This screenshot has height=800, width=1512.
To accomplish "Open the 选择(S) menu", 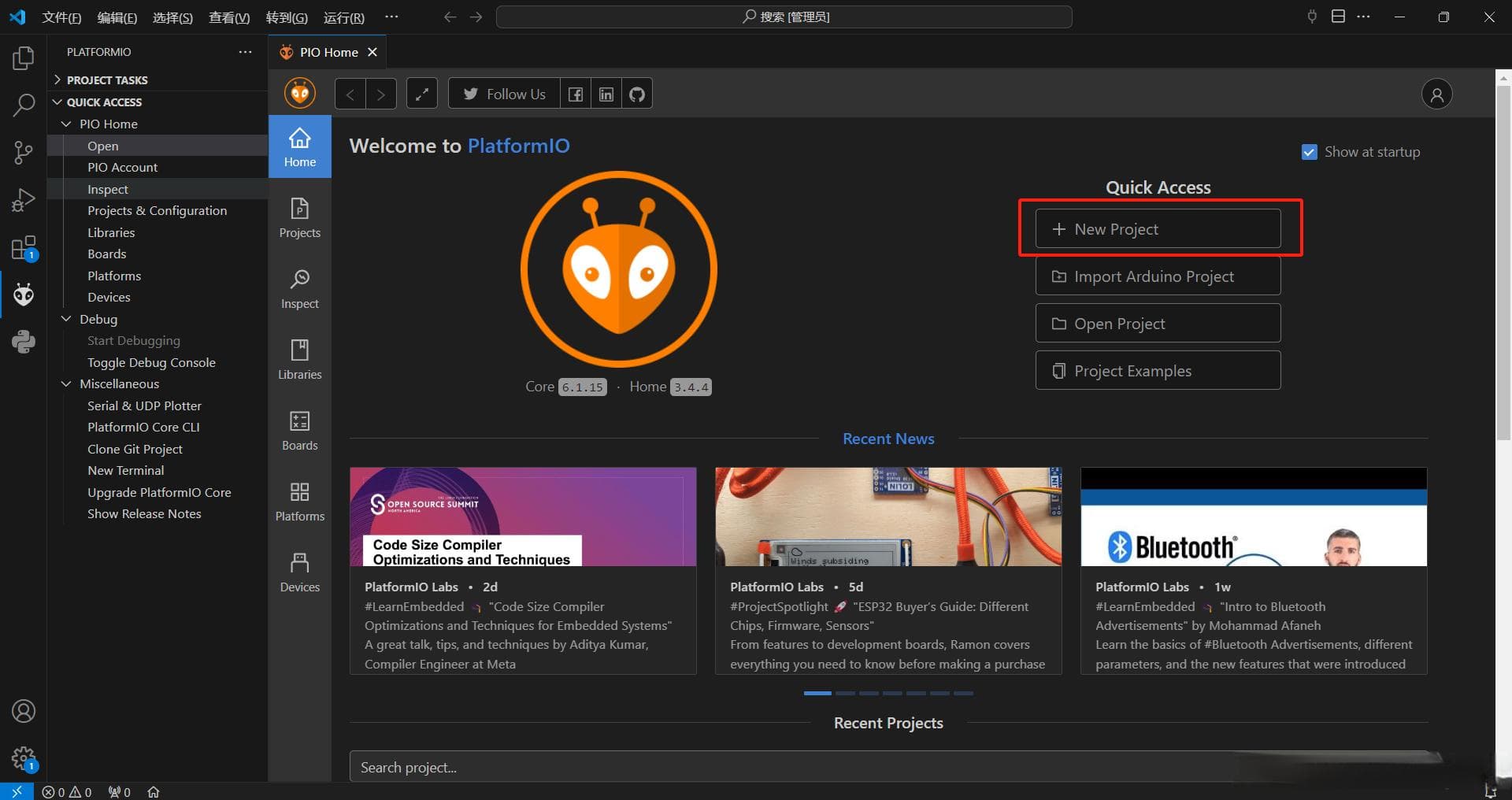I will click(x=172, y=17).
